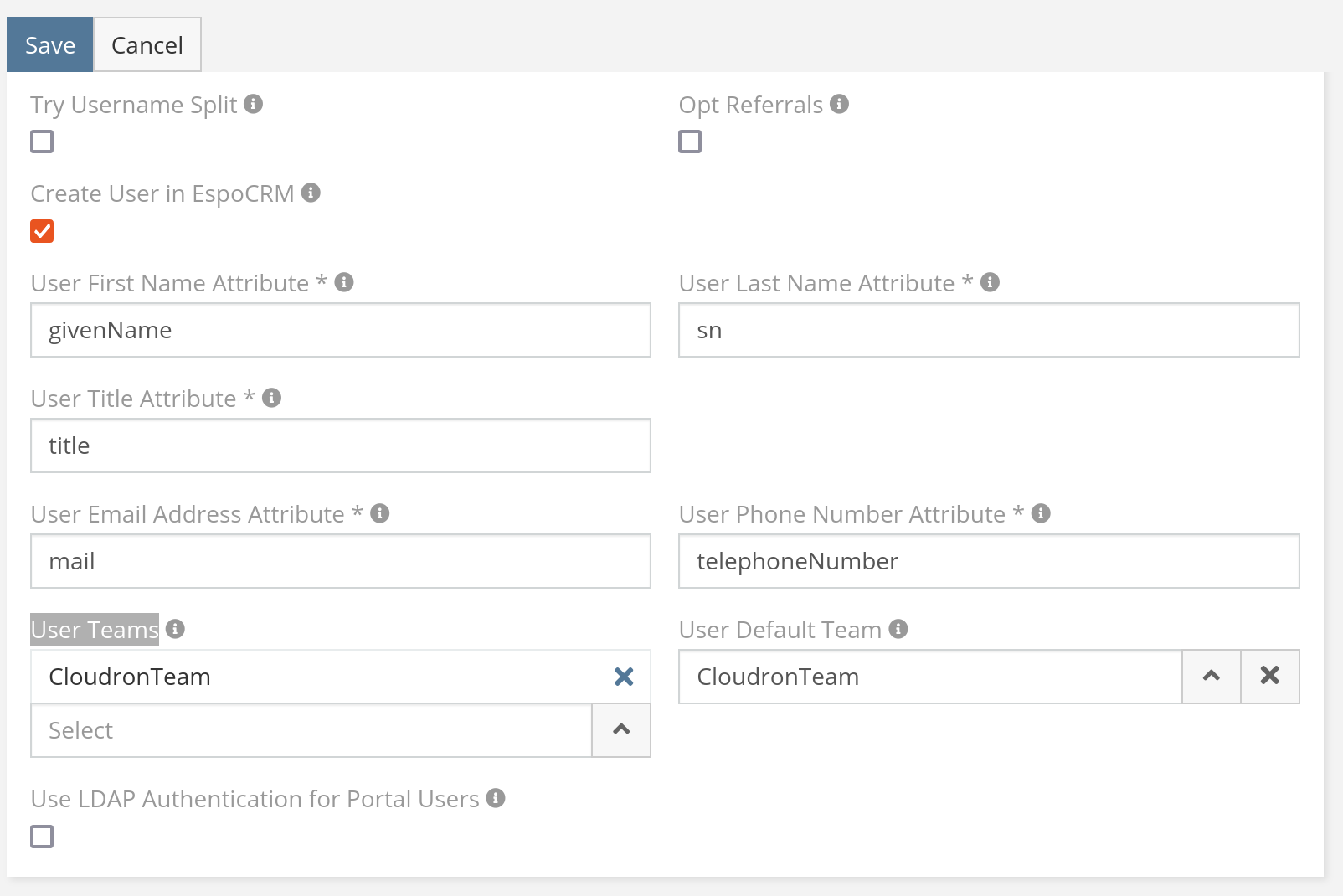Click the info icon next to User First Name Attribute

[344, 282]
